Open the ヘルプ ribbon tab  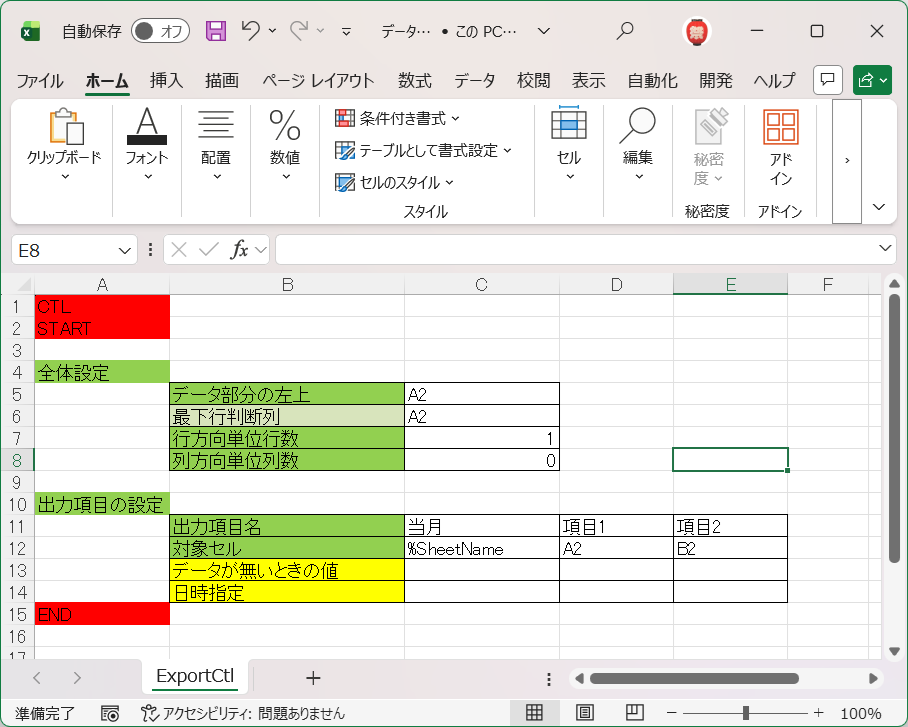click(x=774, y=81)
